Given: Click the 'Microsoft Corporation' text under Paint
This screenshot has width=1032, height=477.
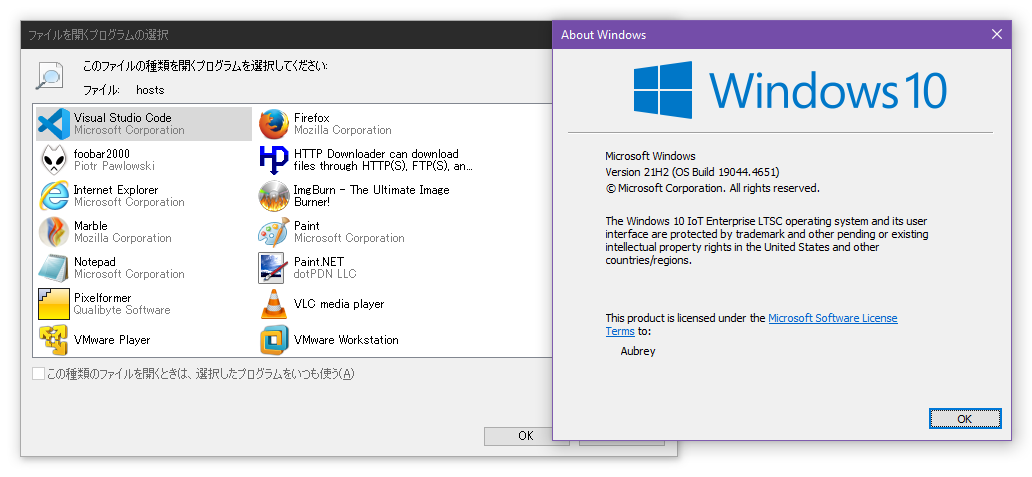Looking at the screenshot, I should coord(349,238).
